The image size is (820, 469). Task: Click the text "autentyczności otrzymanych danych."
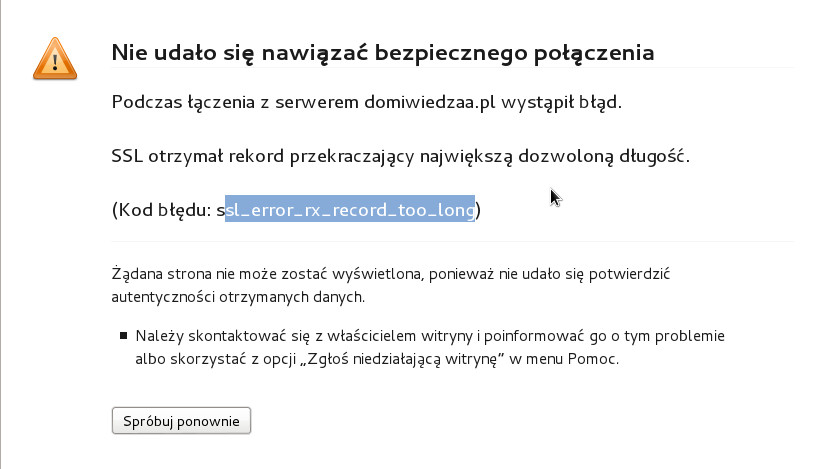tap(238, 297)
